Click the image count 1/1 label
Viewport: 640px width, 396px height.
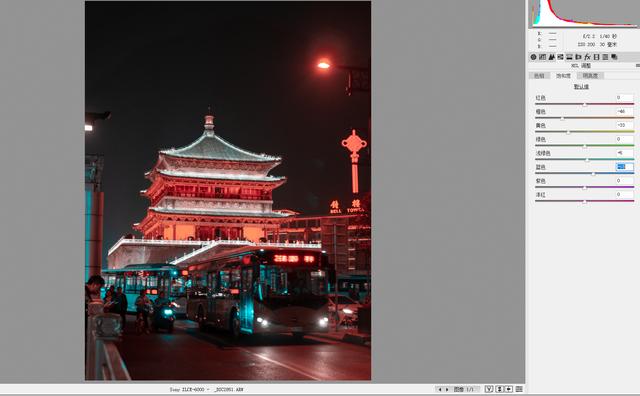tap(464, 389)
